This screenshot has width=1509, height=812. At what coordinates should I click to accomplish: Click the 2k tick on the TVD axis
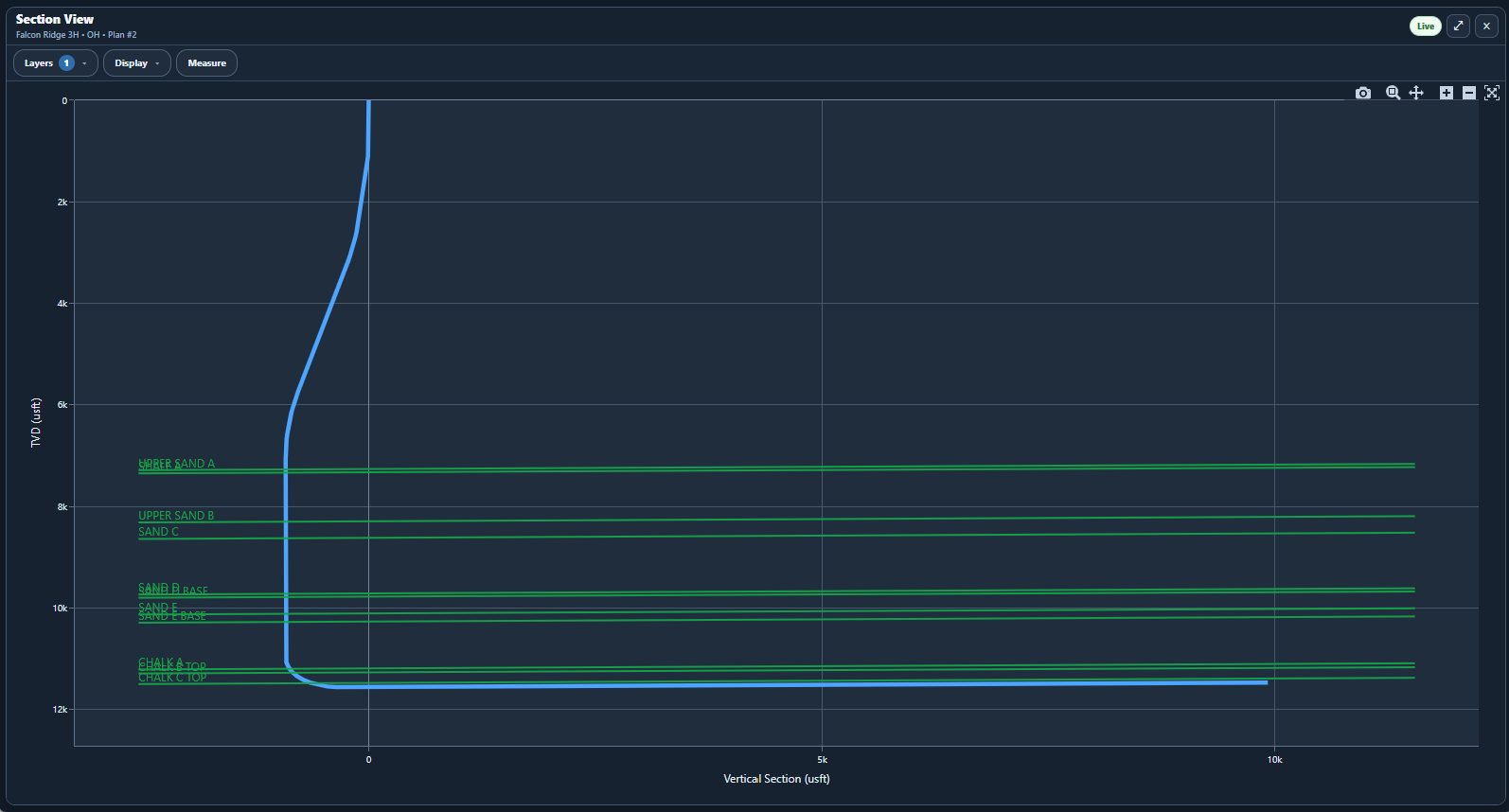[62, 203]
